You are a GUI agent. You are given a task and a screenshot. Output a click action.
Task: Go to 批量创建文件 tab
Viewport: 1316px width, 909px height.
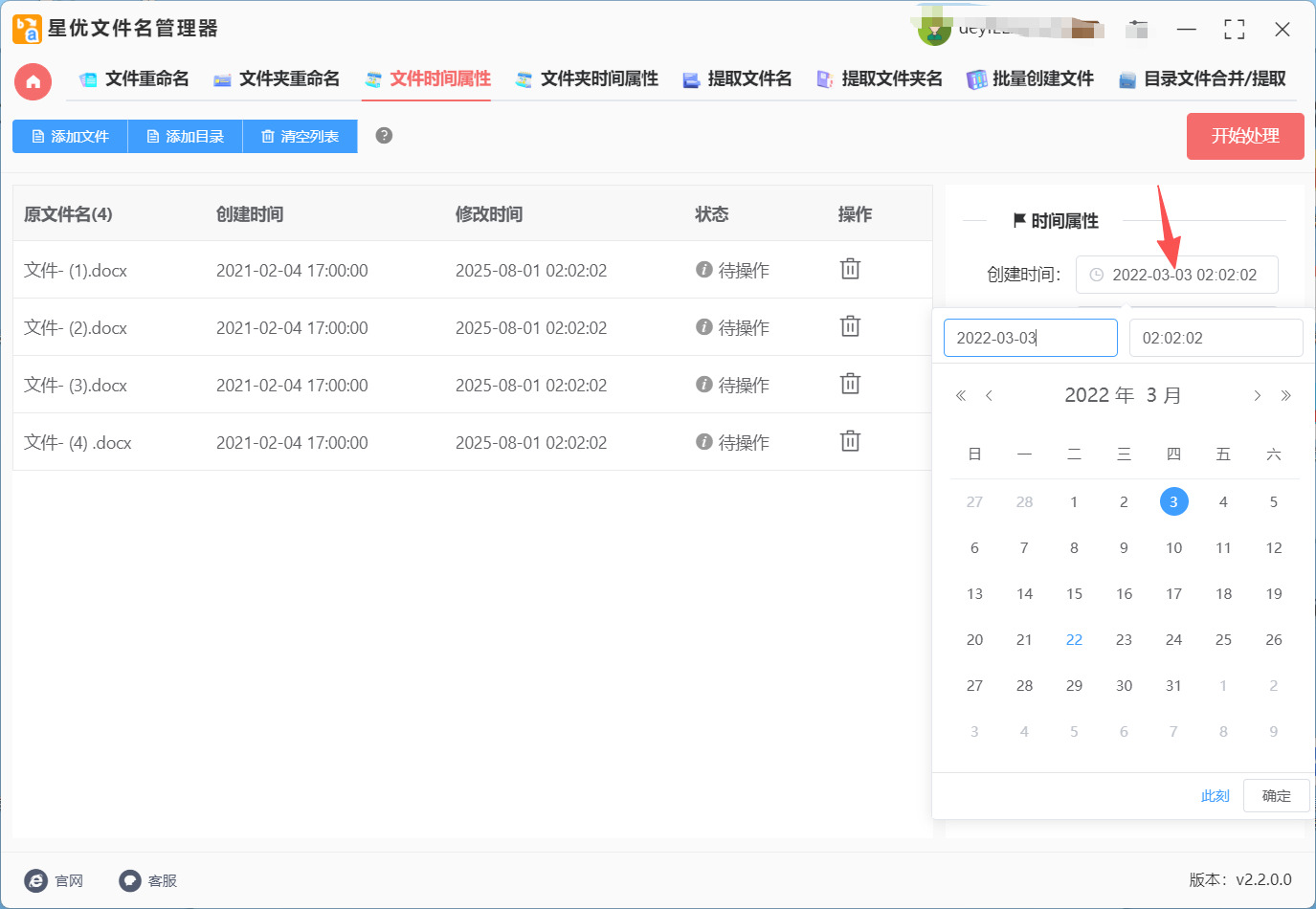(x=1030, y=78)
